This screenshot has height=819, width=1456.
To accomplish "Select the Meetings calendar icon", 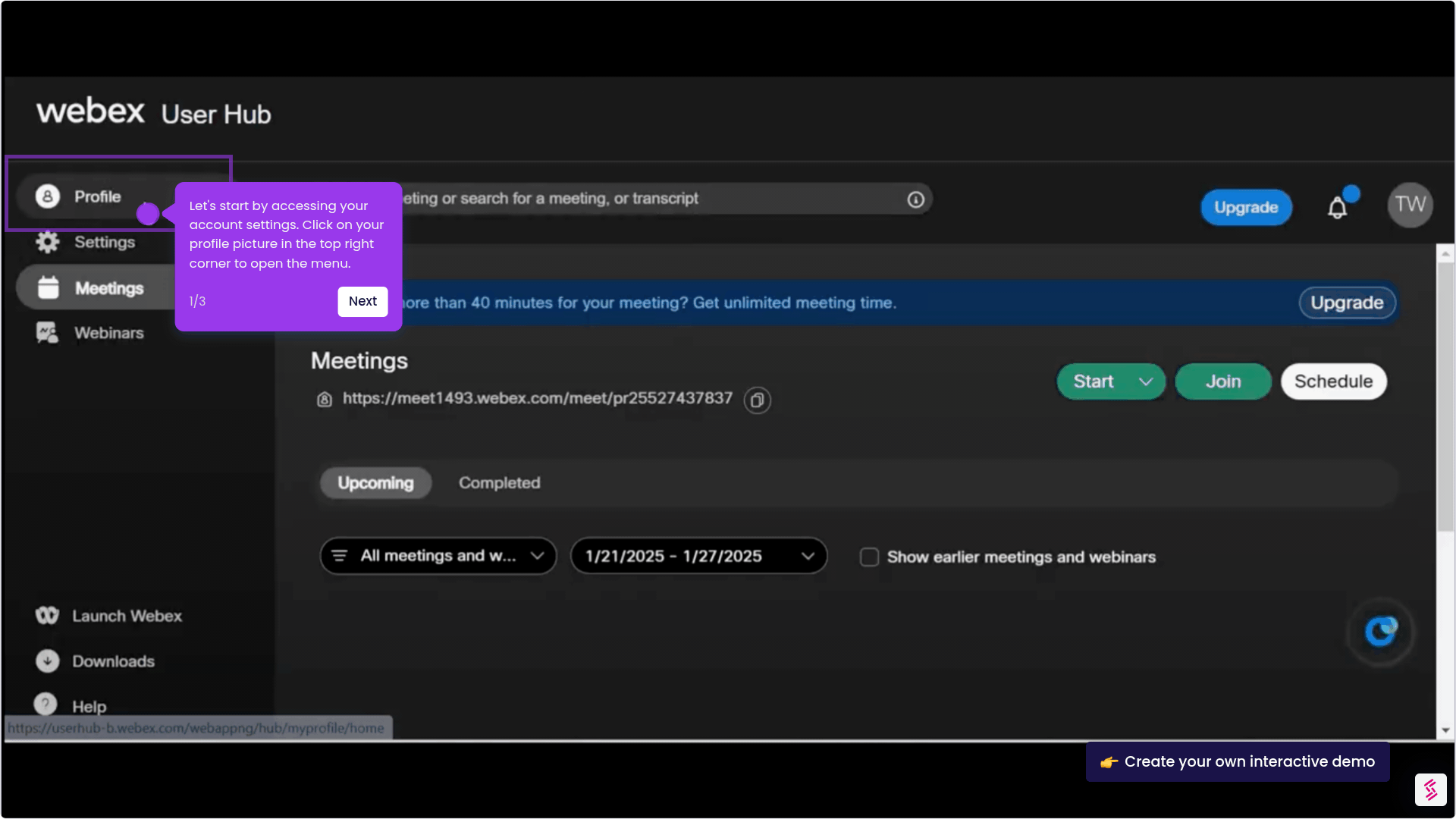I will click(49, 287).
